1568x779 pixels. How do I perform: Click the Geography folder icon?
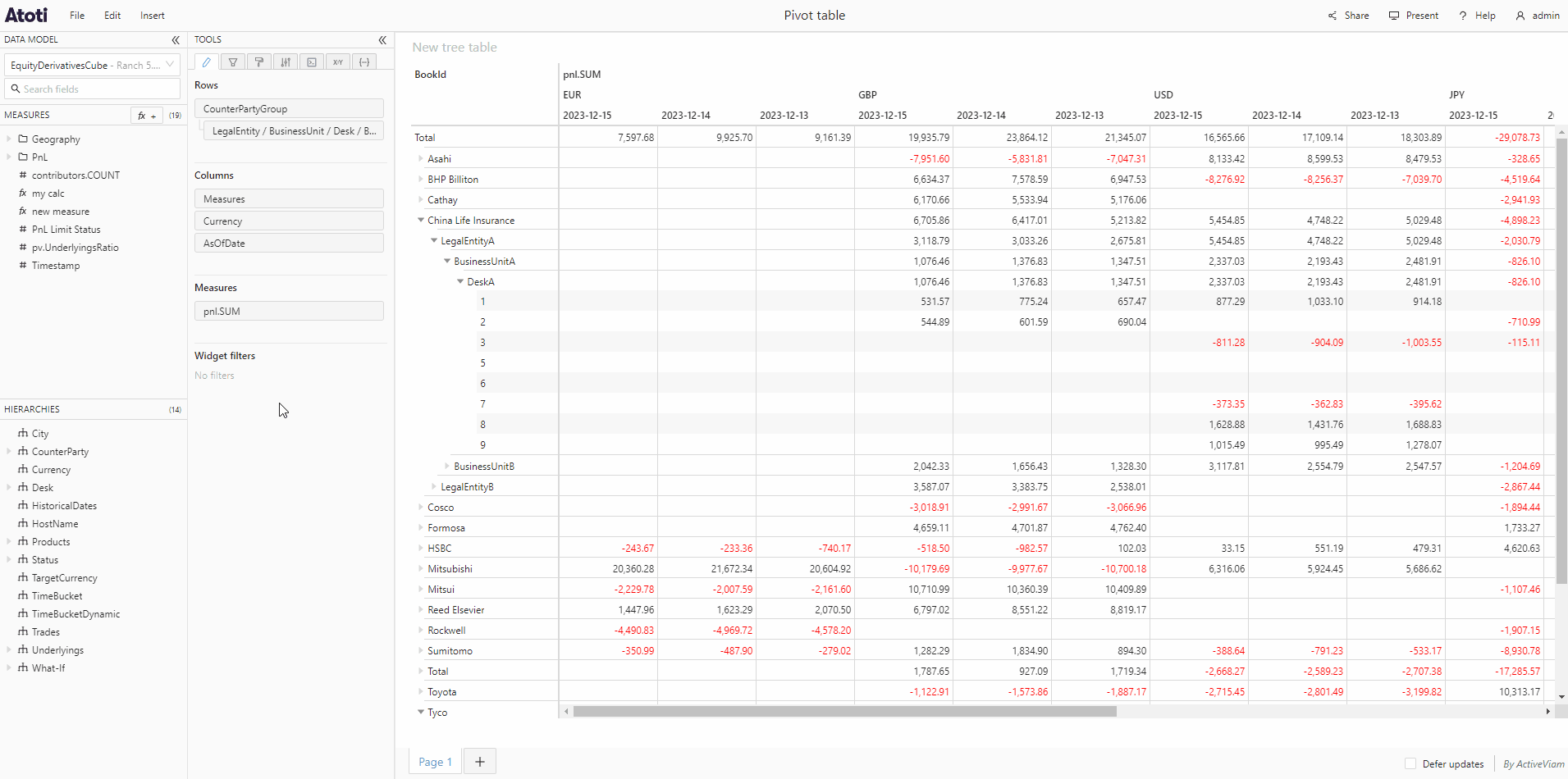pos(23,139)
